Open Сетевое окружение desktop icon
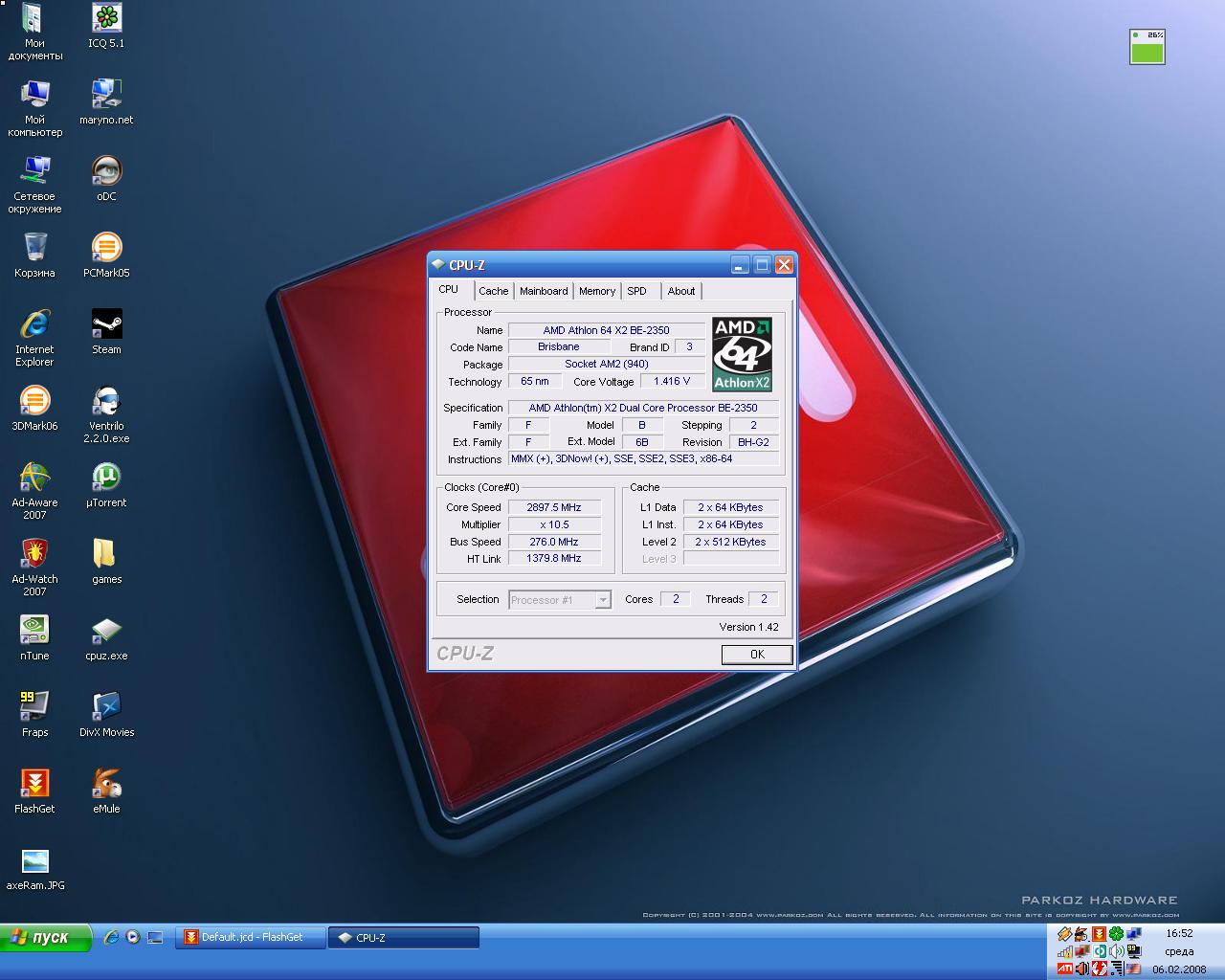 tap(34, 185)
